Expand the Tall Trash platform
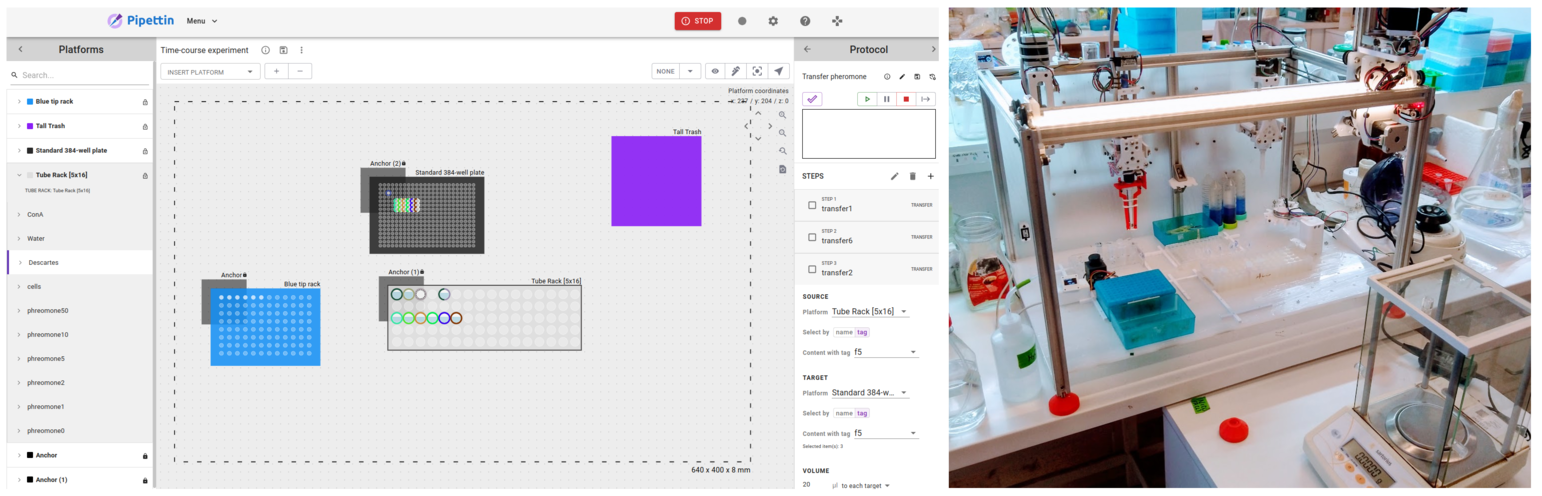 (18, 126)
